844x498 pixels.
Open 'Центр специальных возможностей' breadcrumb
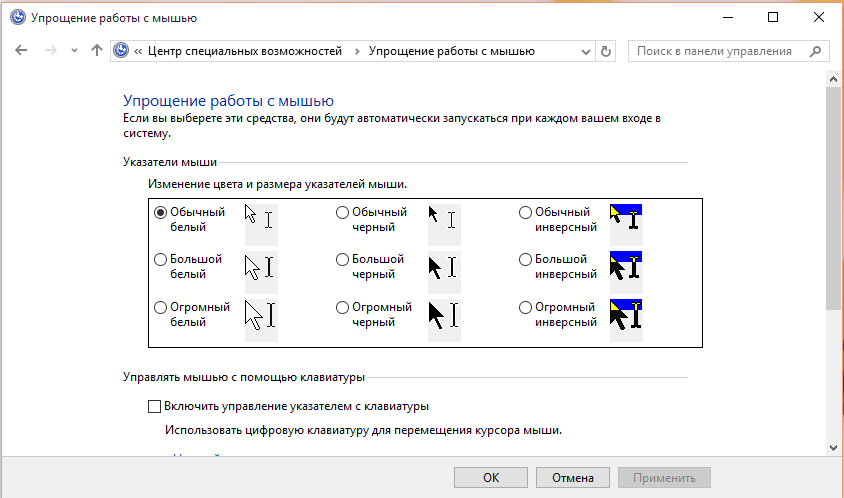tap(244, 51)
